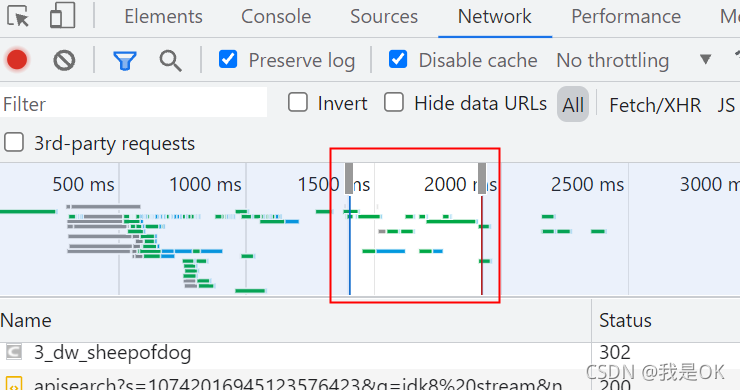Screen dimensions: 740x390
Task: Toggle the blue filter funnel icon
Action: pos(125,60)
